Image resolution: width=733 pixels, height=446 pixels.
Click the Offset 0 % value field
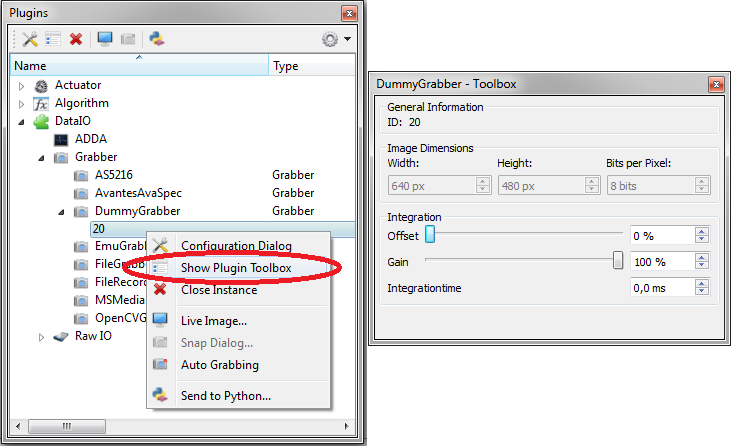click(662, 236)
